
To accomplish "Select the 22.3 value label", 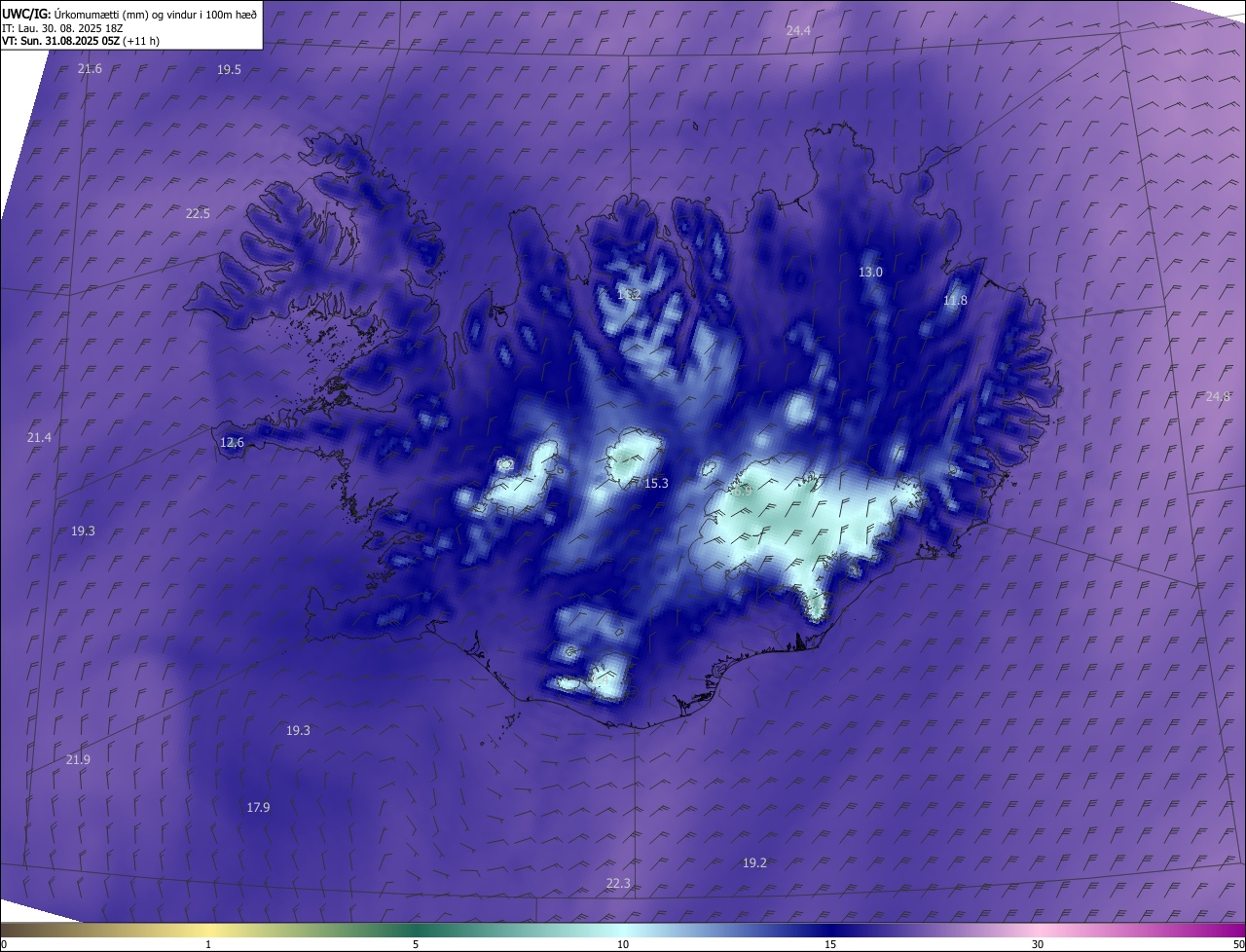I will click(618, 884).
